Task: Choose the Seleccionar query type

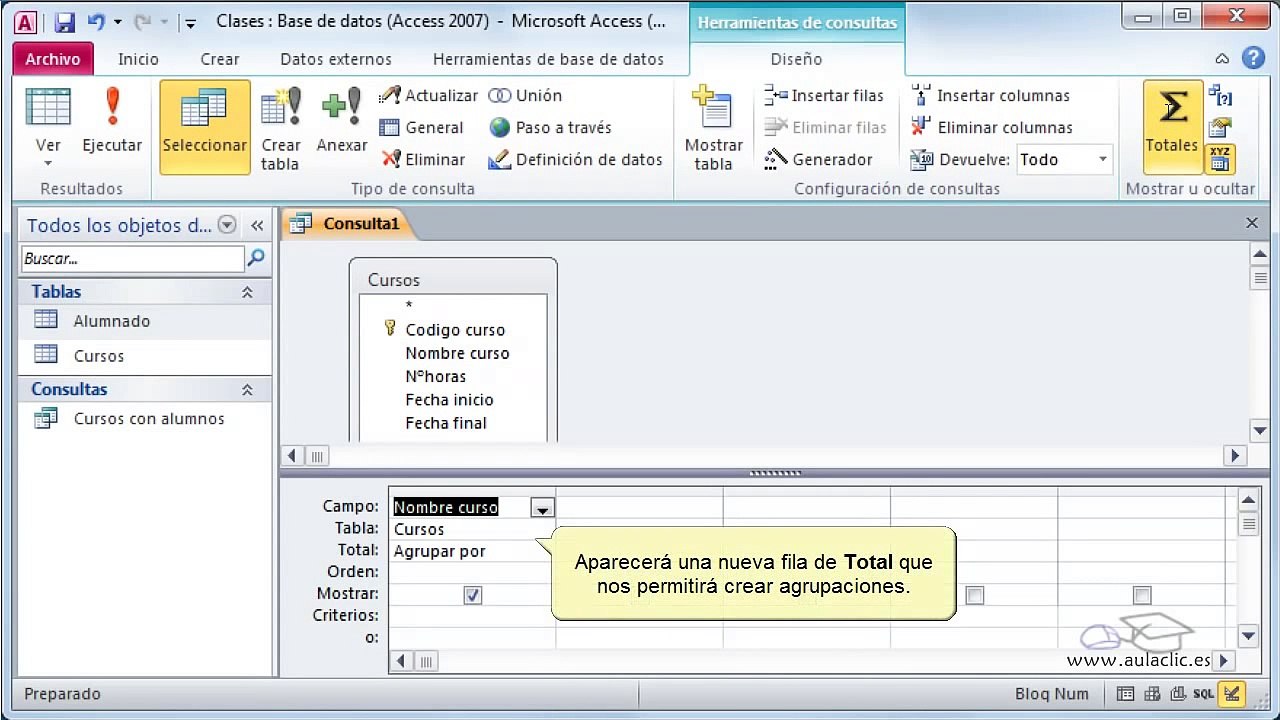Action: (x=205, y=128)
